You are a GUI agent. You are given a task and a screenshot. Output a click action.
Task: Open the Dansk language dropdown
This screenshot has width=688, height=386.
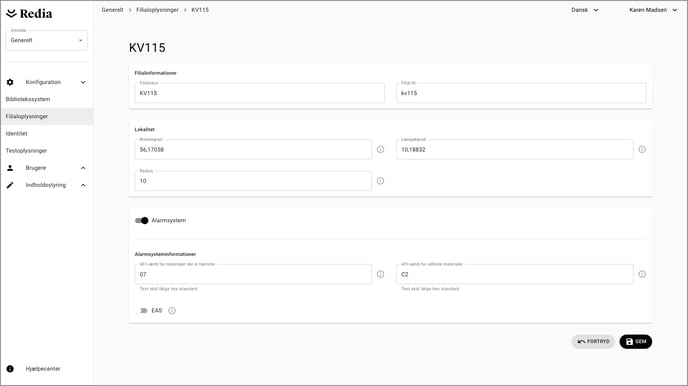[x=584, y=10]
